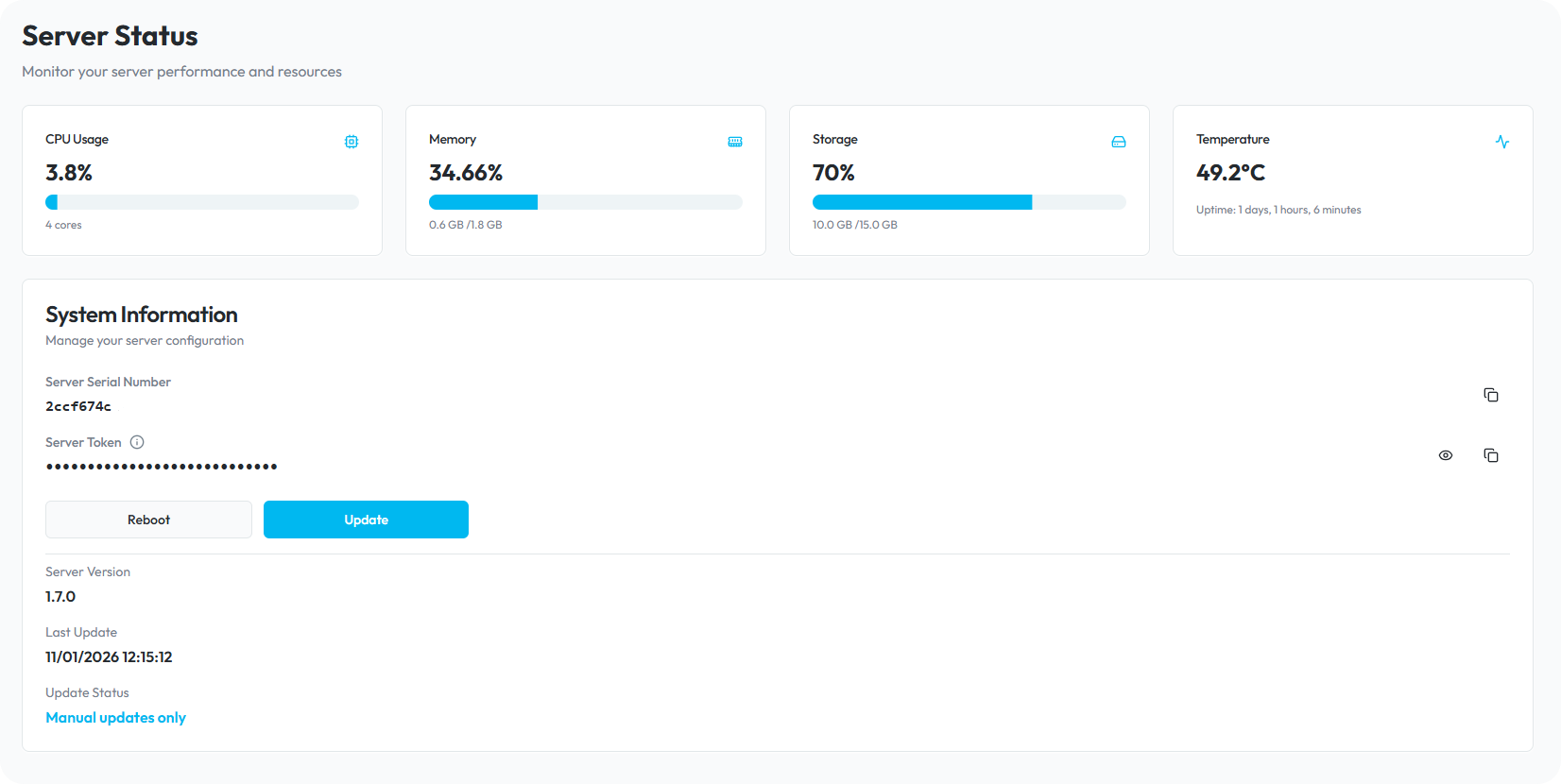
Task: Click the Uptime text in Temperature card
Action: tap(1278, 210)
